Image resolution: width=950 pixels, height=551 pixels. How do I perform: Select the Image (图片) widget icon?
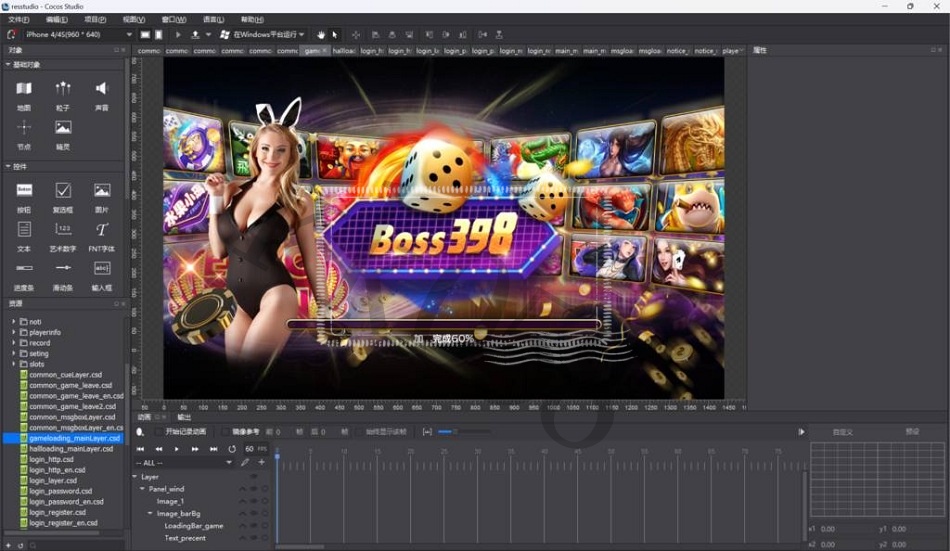click(102, 190)
